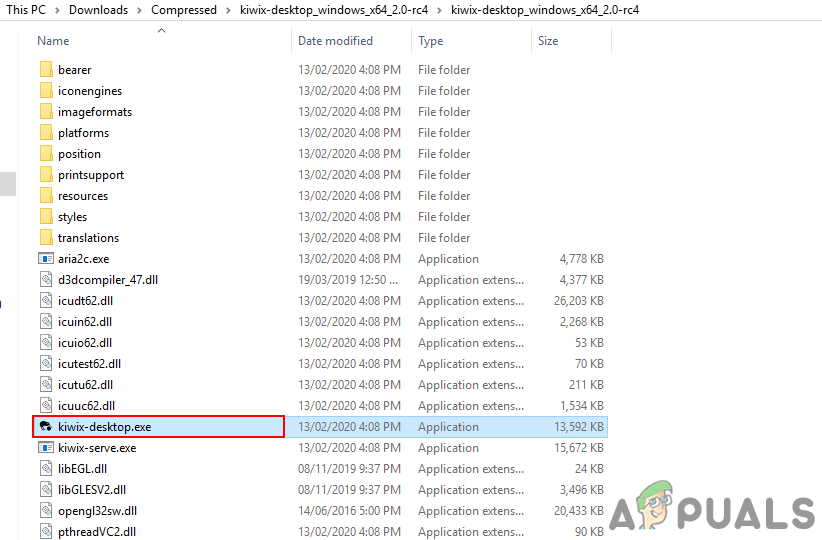Go to parent kiwix-desktop_windows_x64_2.0-rc4 breadcrumb
Image resolution: width=822 pixels, height=540 pixels.
pyautogui.click(x=334, y=10)
